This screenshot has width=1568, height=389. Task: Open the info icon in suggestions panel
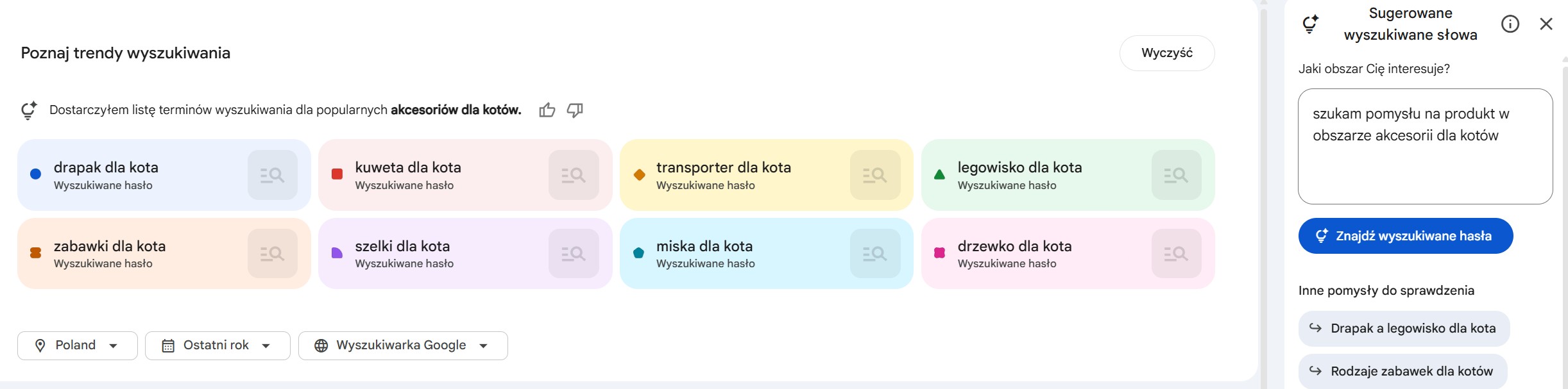click(1510, 24)
